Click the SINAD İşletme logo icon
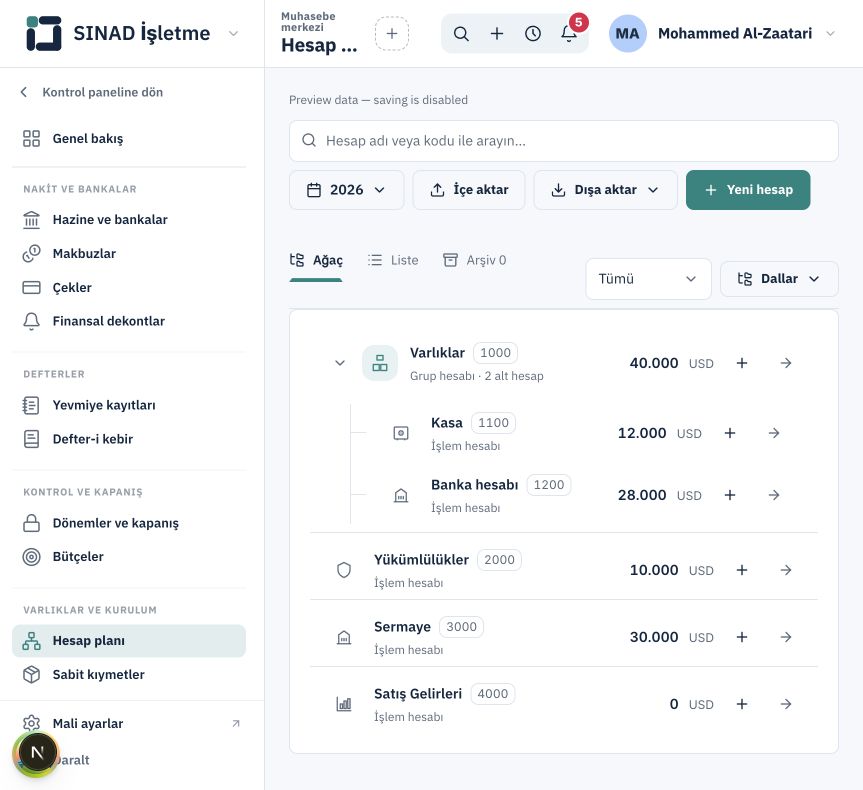This screenshot has width=863, height=790. [x=43, y=34]
